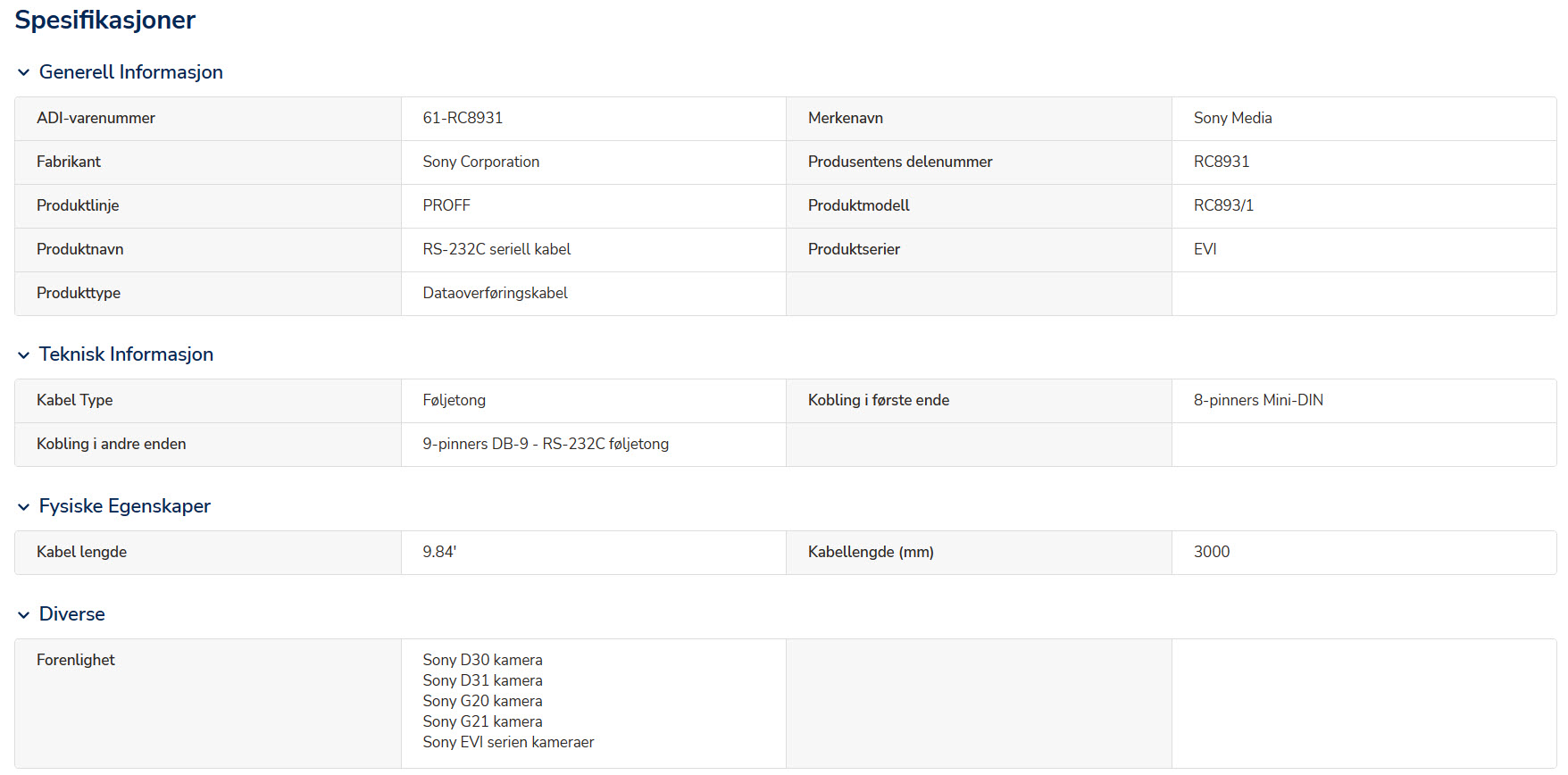Select the RS-232C seriell kabel value
The width and height of the screenshot is (1568, 775).
coord(496,249)
